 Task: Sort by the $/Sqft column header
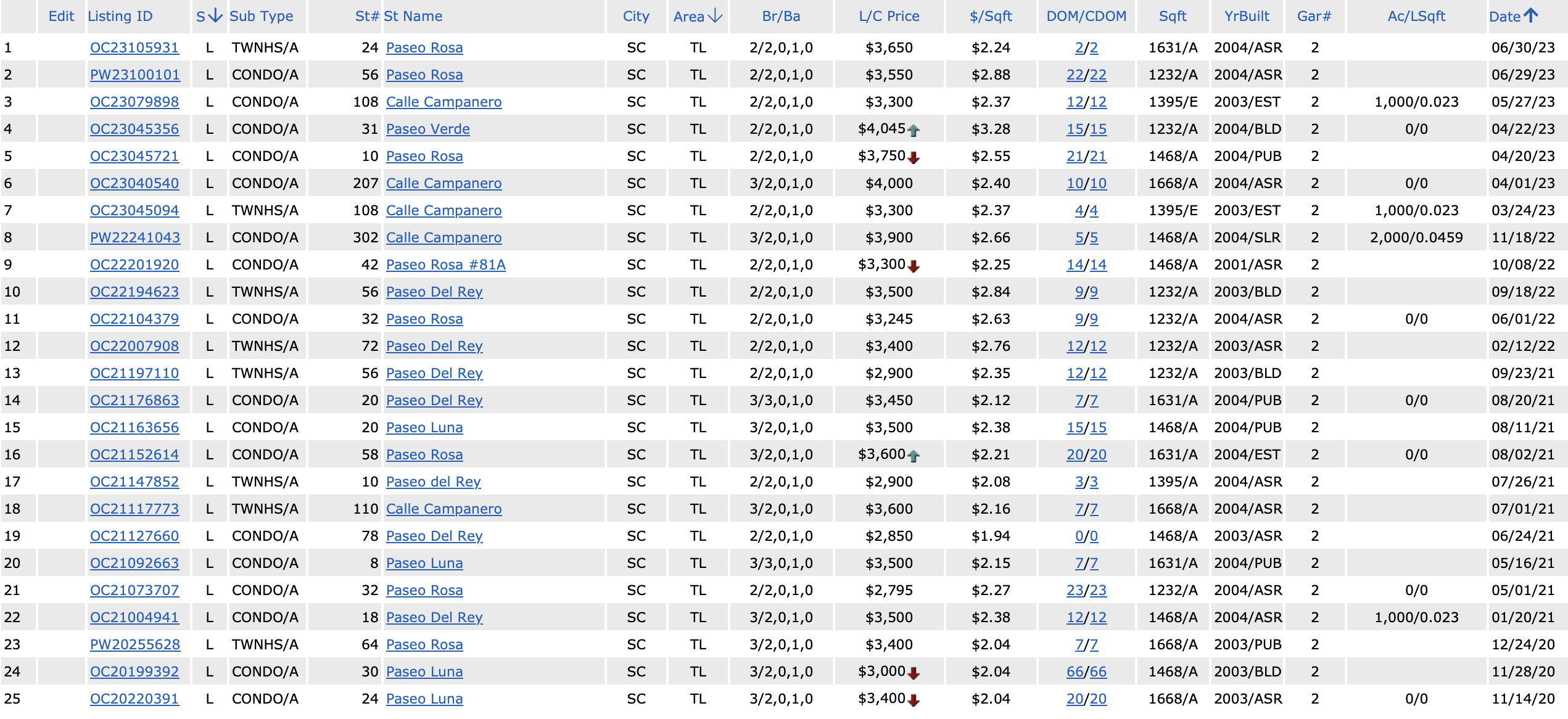point(991,16)
